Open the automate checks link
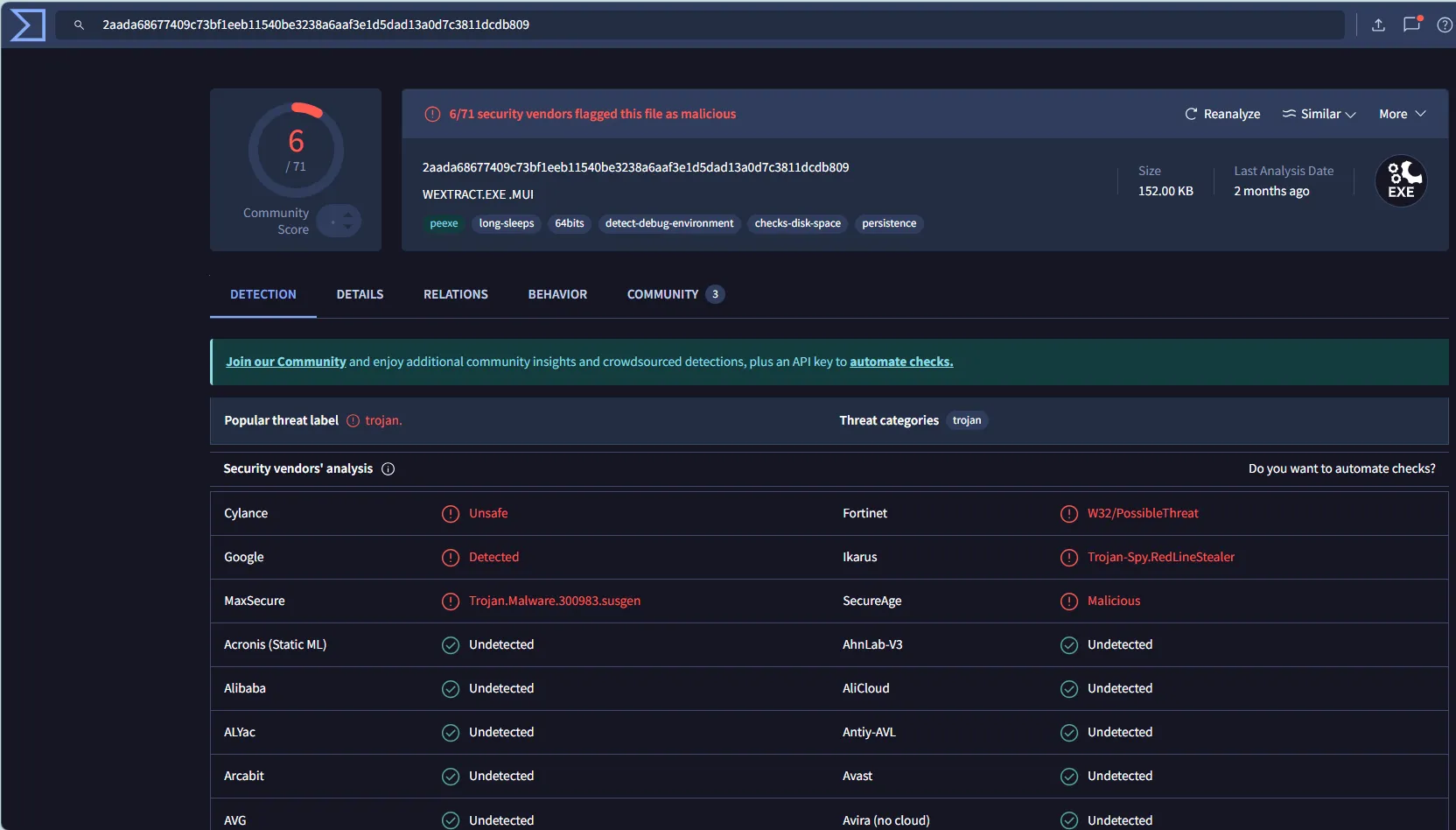 click(x=901, y=362)
